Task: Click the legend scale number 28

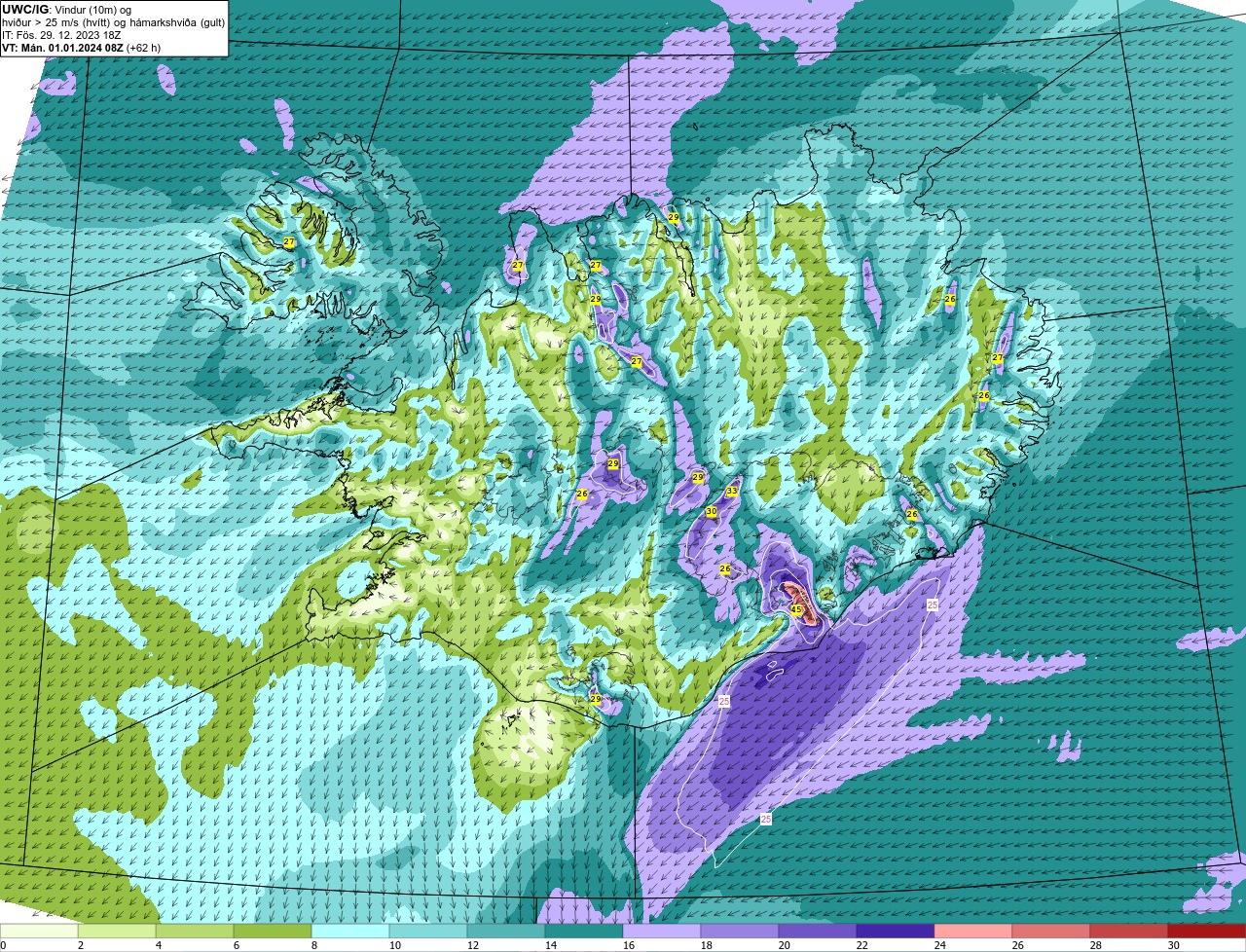Action: [x=1096, y=945]
